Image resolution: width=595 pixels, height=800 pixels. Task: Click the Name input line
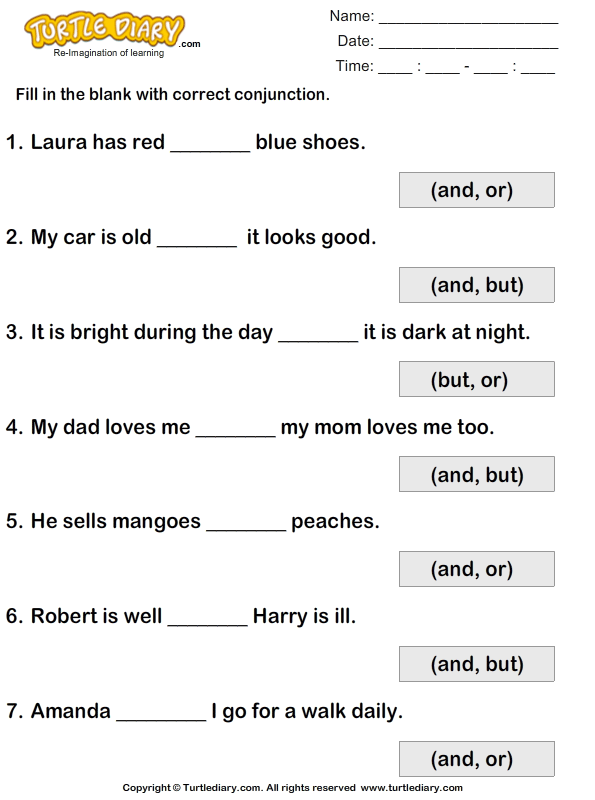(468, 22)
